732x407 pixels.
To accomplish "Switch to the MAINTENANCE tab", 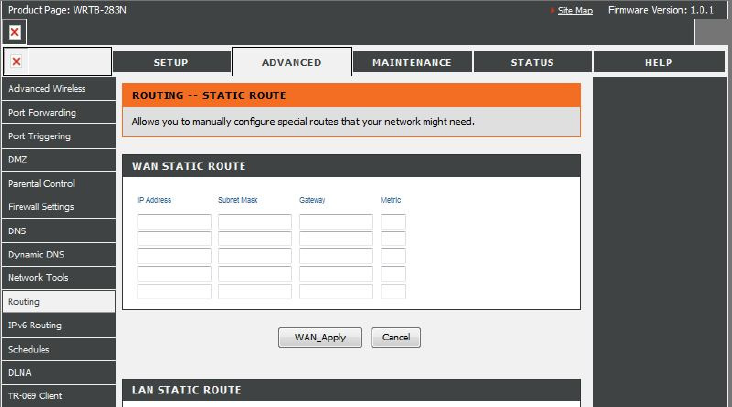I will 412,63.
